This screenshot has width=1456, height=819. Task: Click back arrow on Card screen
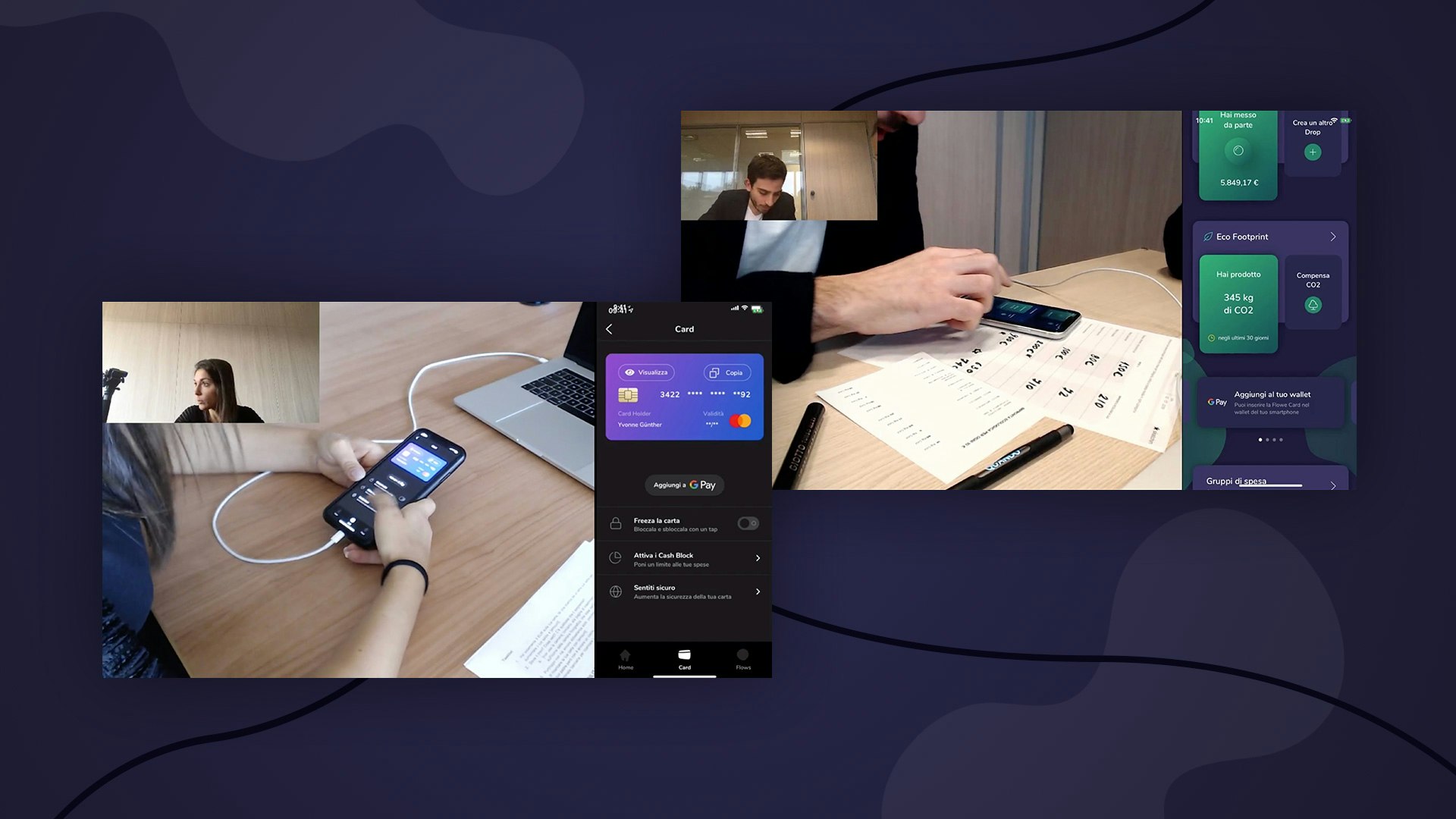click(x=609, y=328)
